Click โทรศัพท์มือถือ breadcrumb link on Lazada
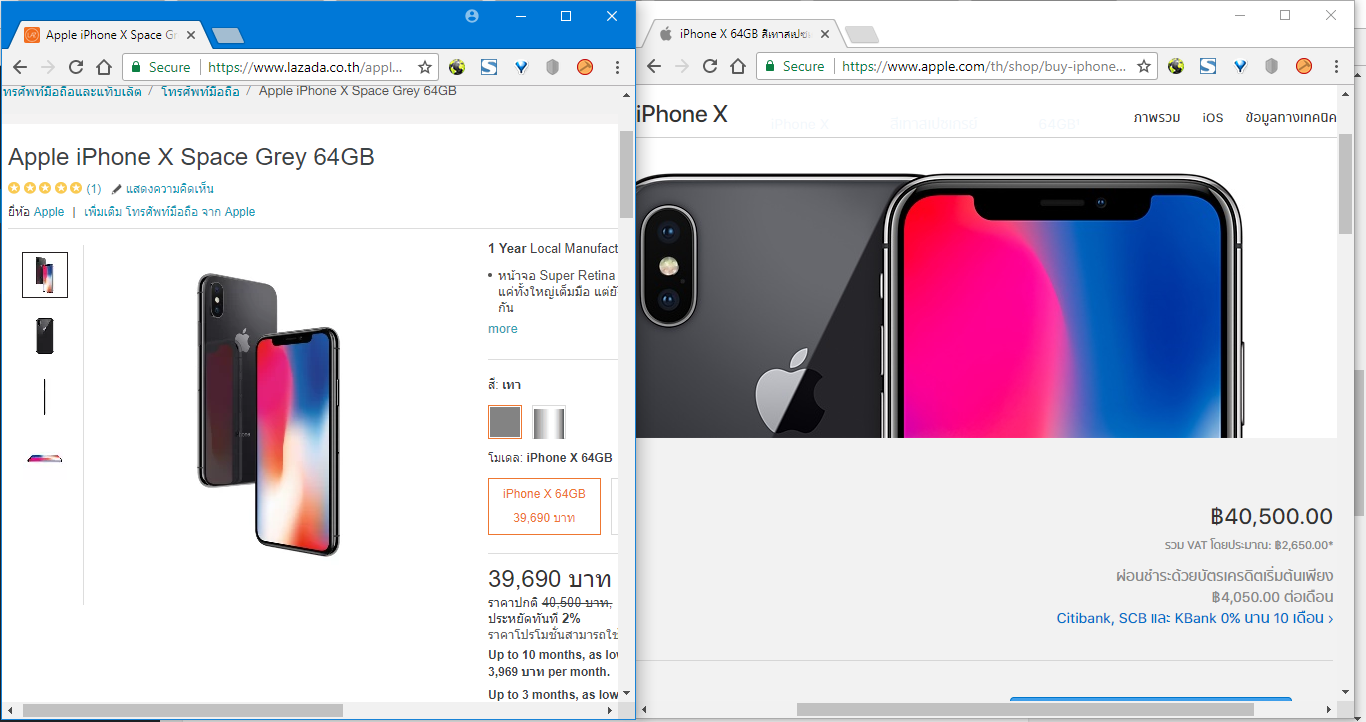Viewport: 1366px width, 722px height. pos(201,91)
